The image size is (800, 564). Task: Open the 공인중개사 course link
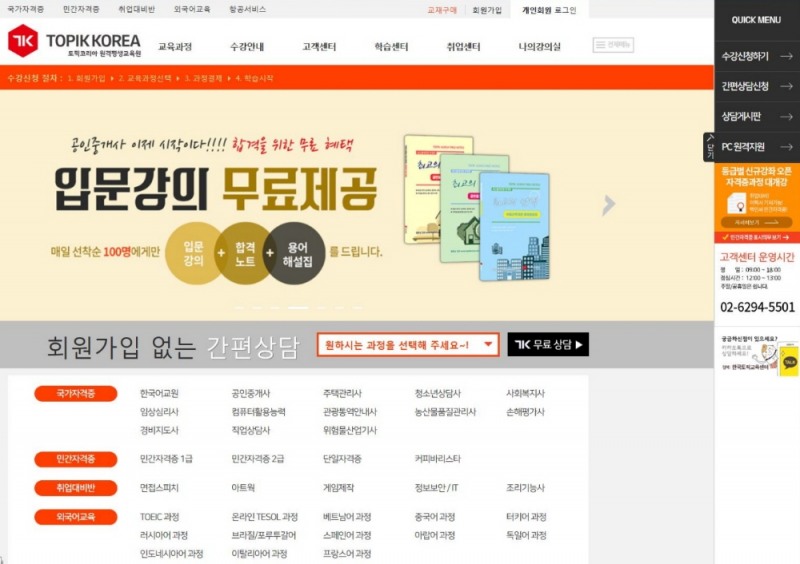(251, 394)
